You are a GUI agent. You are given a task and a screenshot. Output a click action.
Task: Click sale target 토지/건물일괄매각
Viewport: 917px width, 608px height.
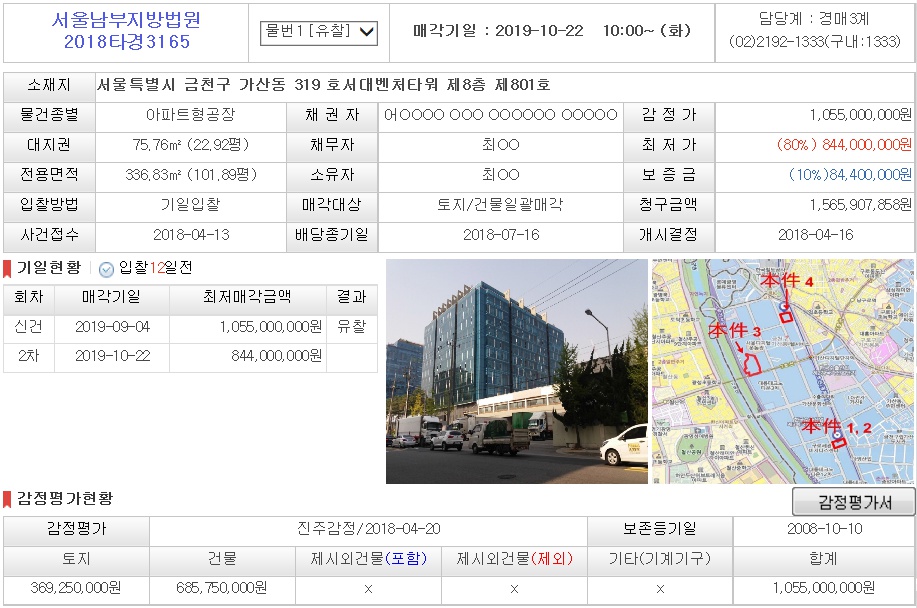pyautogui.click(x=500, y=205)
